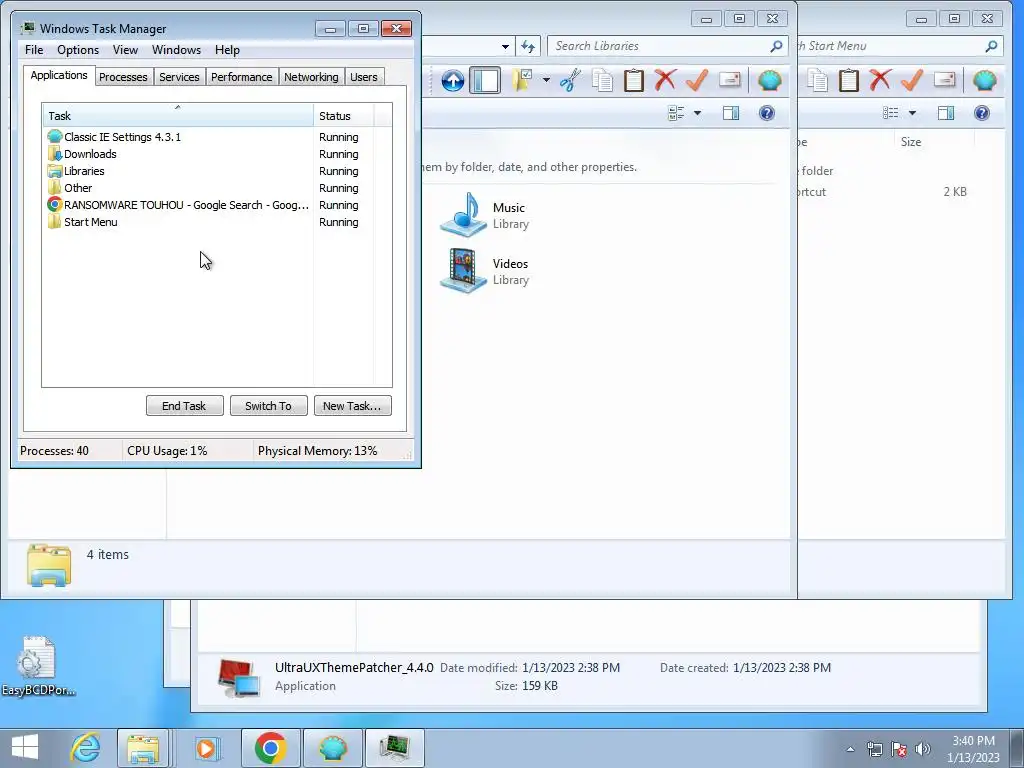Open Classic Shell settings shell icon in Libraries toolbar
The height and width of the screenshot is (768, 1024).
(x=770, y=81)
